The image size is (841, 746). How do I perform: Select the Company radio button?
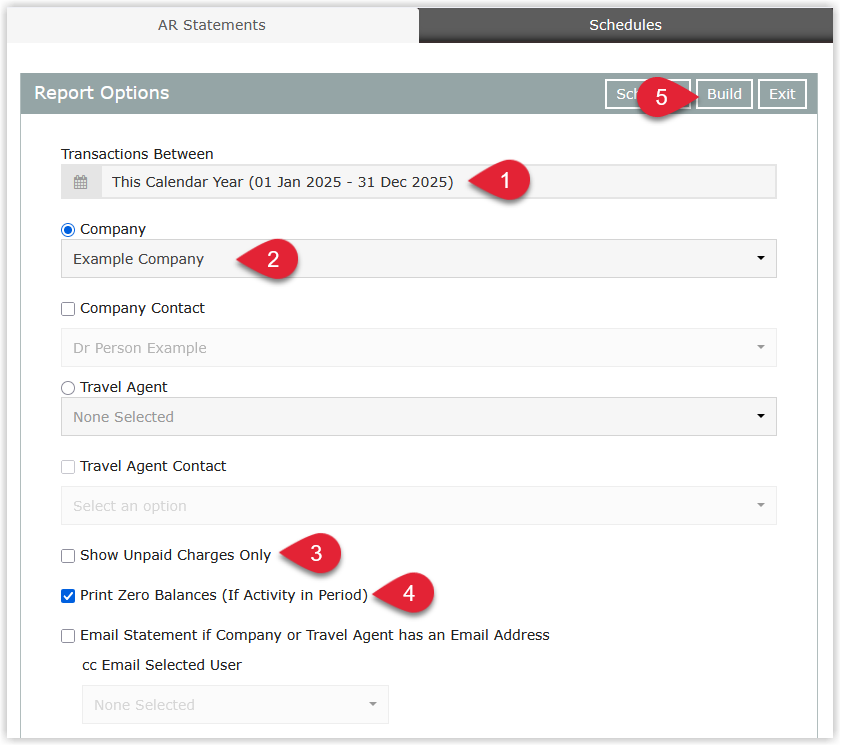coord(68,230)
